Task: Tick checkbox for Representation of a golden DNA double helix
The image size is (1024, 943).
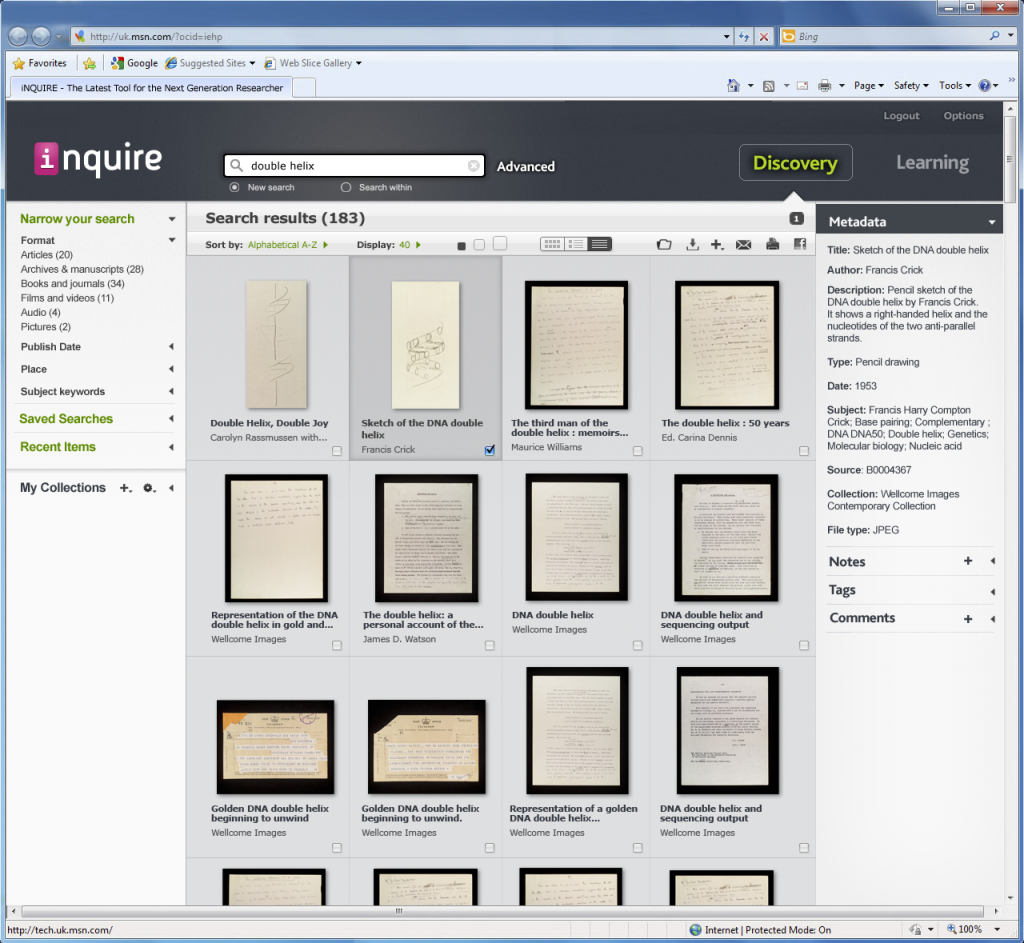Action: 637,848
